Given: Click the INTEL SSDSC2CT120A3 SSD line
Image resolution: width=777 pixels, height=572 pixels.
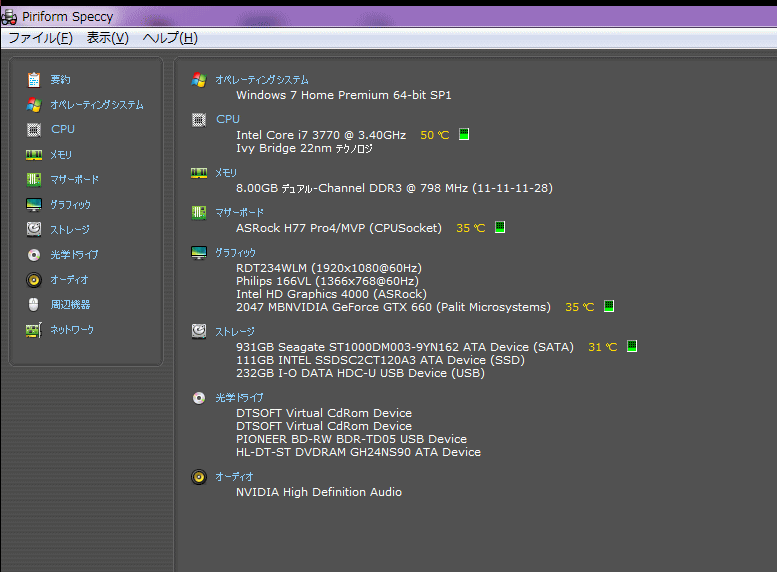Looking at the screenshot, I should 381,360.
